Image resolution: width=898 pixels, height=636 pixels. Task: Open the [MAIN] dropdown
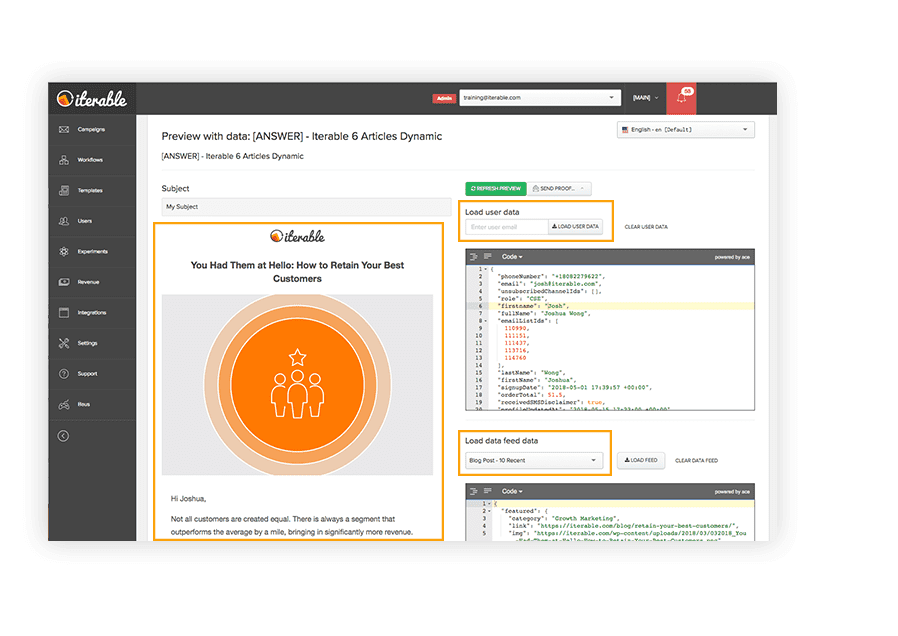click(x=645, y=98)
